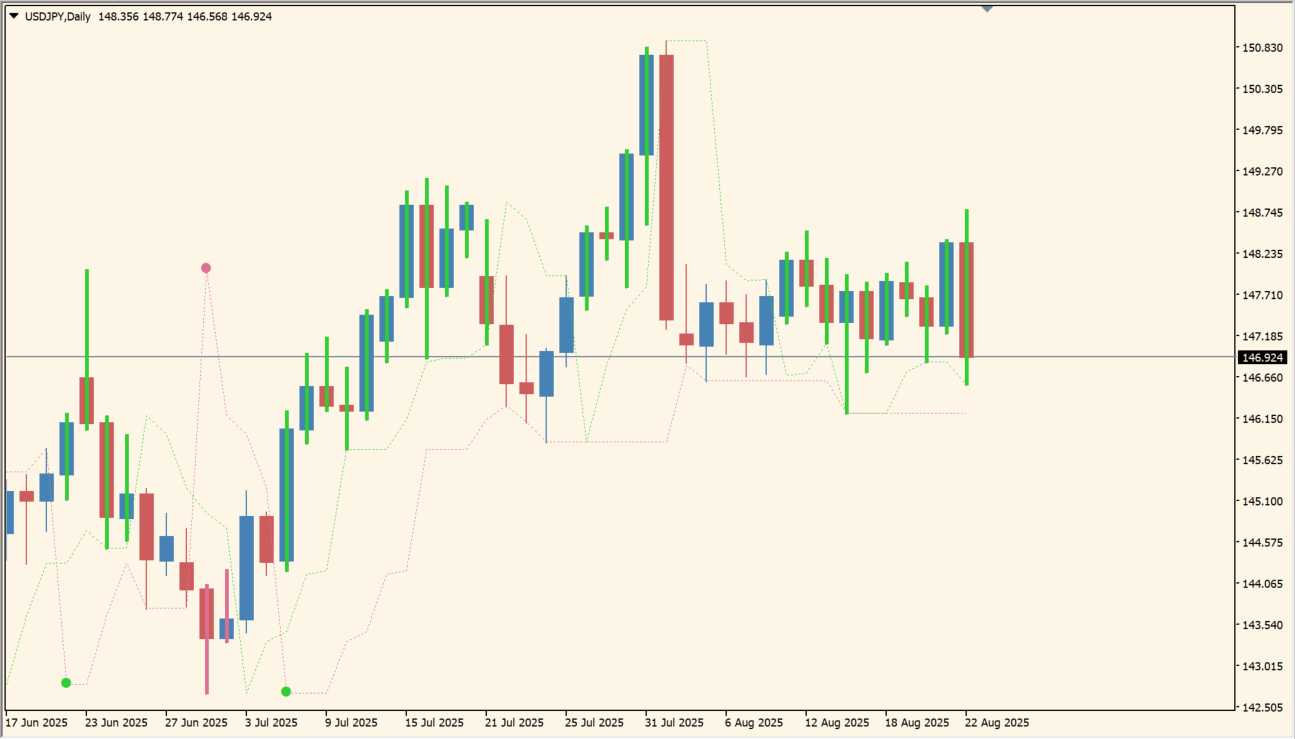
Task: Click the 6 Aug 2025 date label
Action: [x=754, y=723]
